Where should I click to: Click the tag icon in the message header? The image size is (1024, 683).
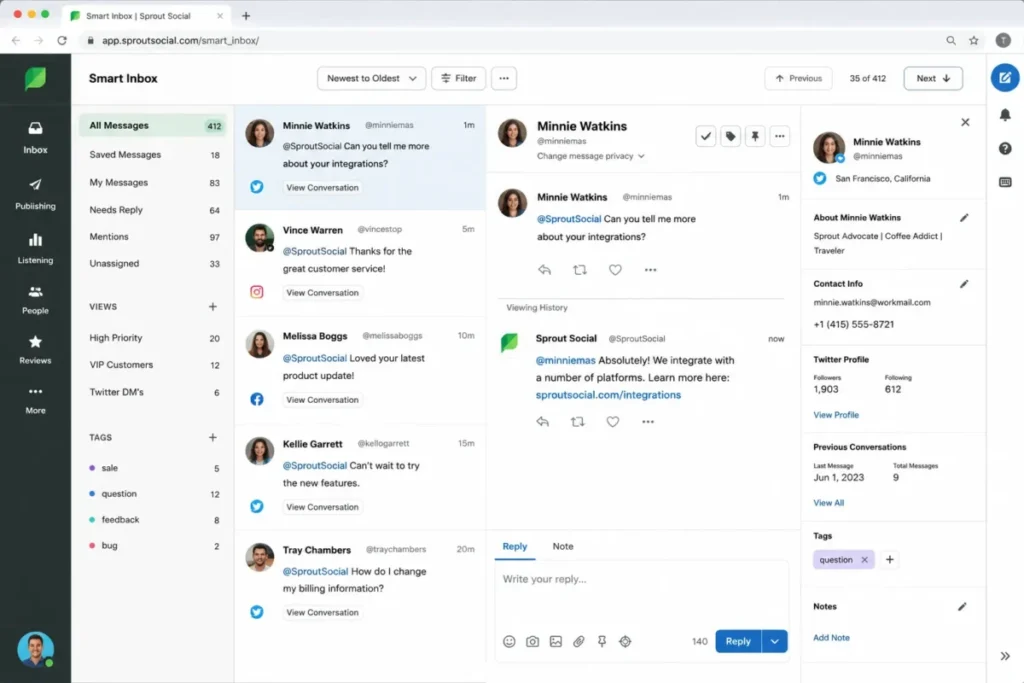pyautogui.click(x=730, y=136)
